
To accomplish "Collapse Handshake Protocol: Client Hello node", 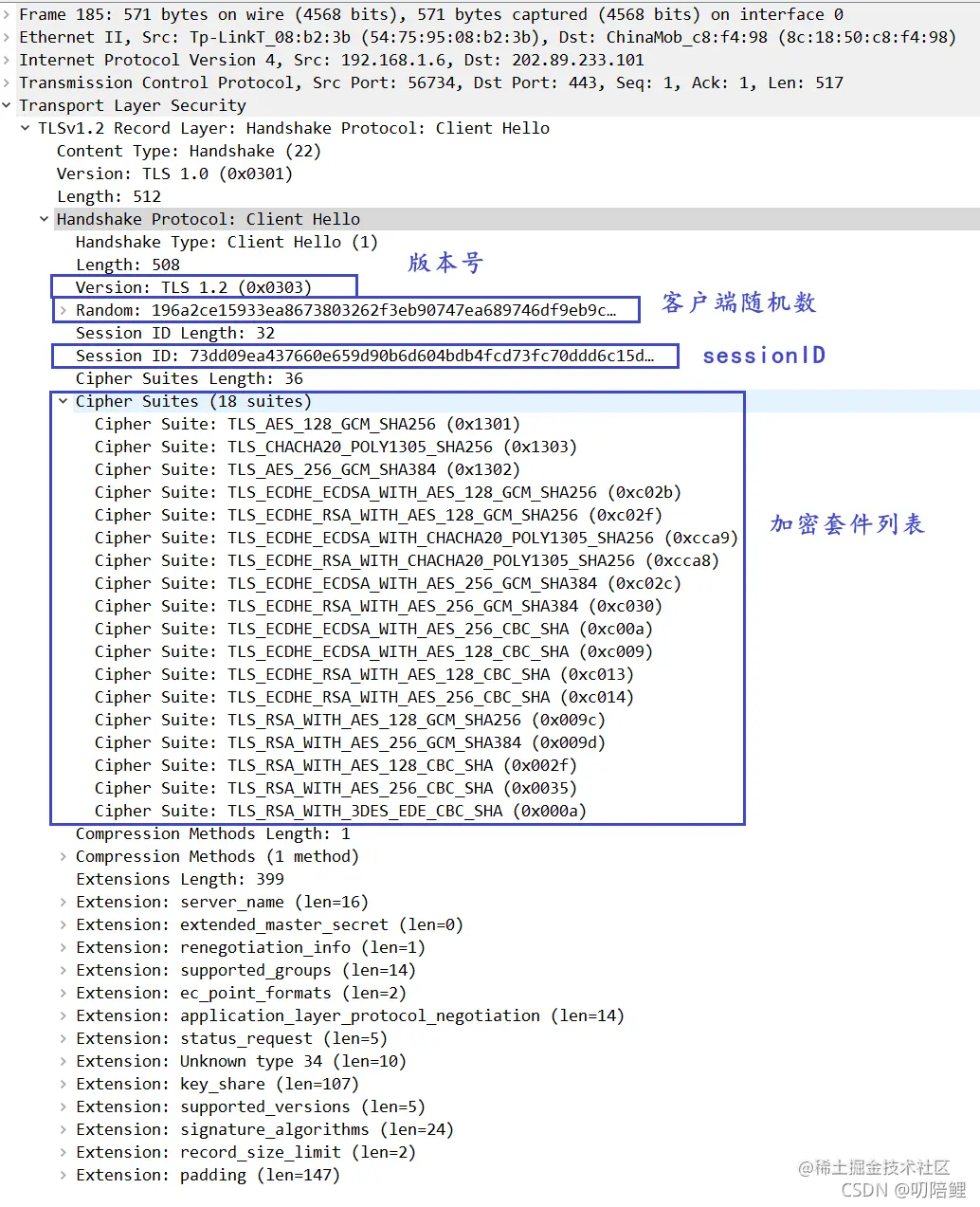I will click(45, 219).
